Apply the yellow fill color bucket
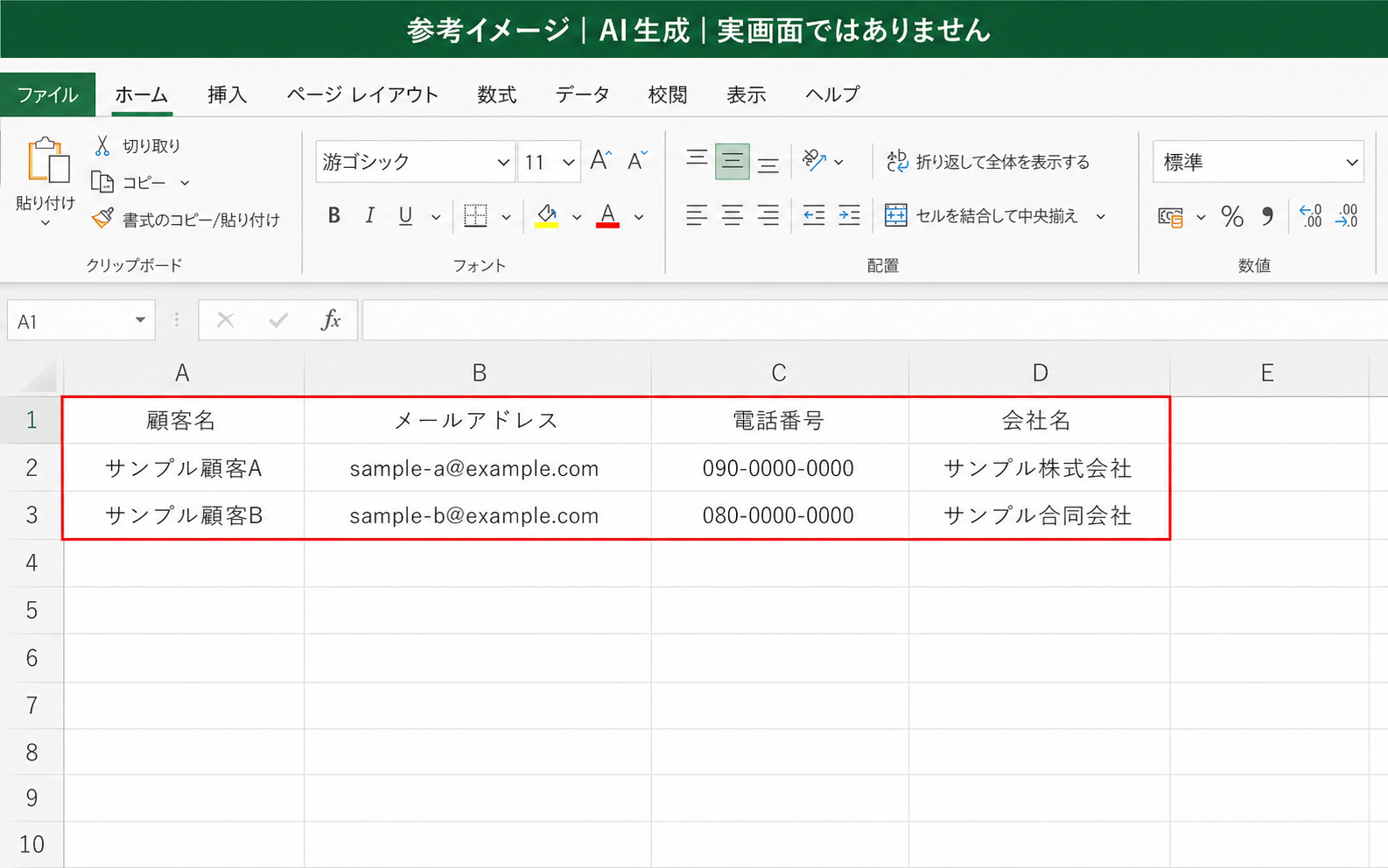Screen dimensions: 1388x868 [547, 215]
